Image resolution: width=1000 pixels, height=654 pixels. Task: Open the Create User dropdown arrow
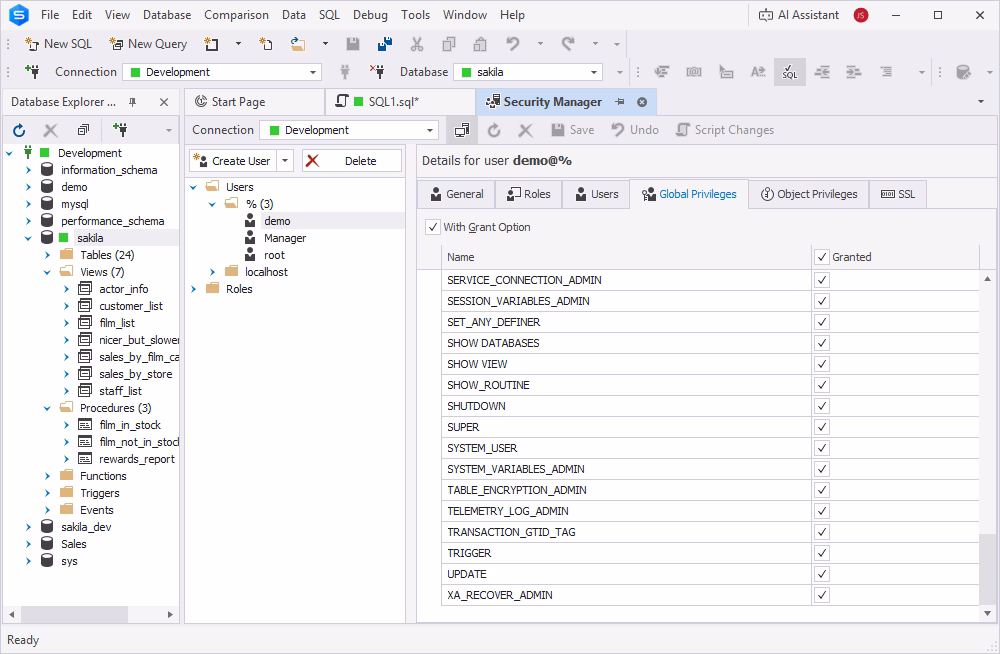pyautogui.click(x=285, y=161)
